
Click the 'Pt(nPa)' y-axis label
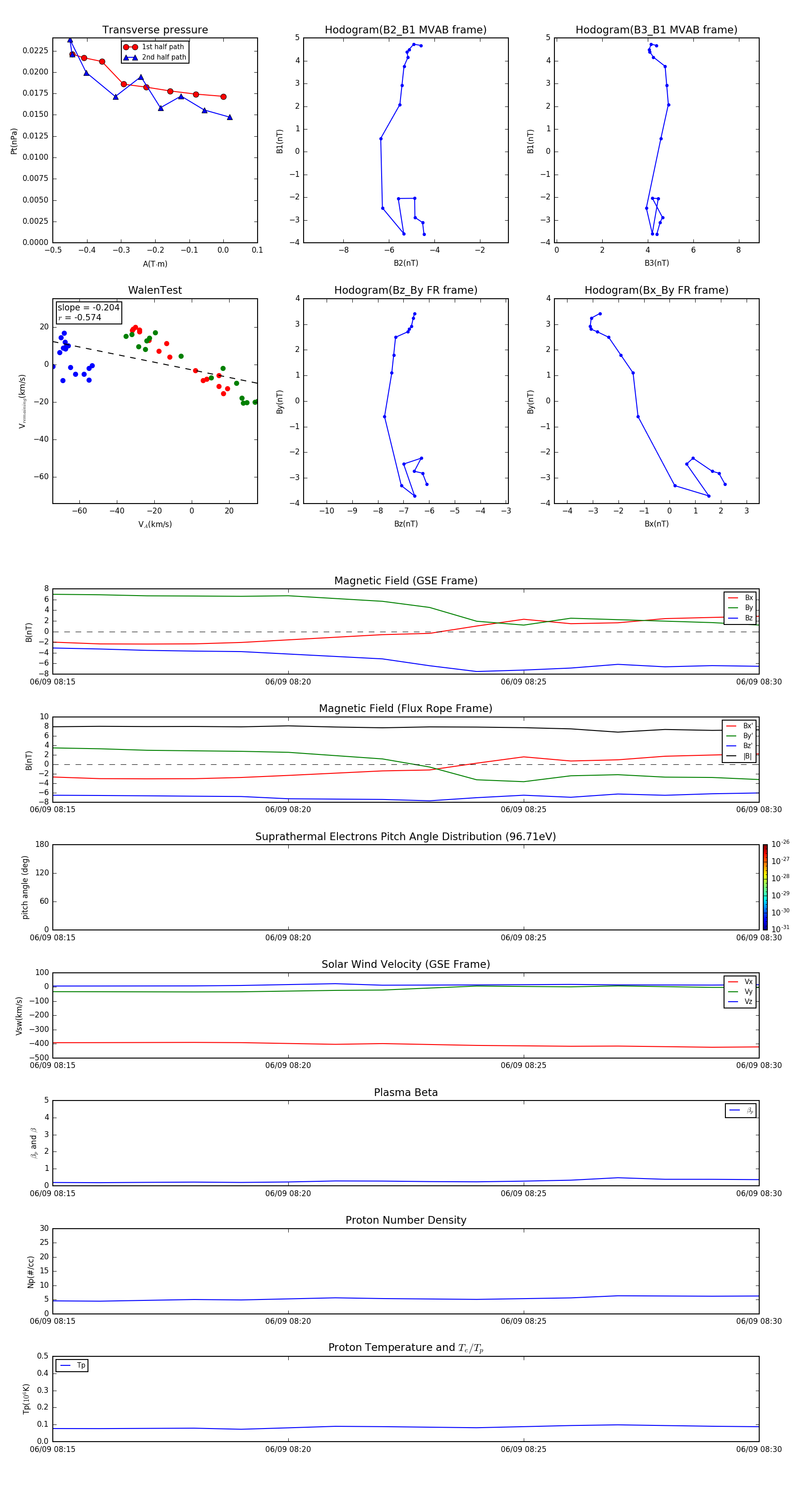14,140
